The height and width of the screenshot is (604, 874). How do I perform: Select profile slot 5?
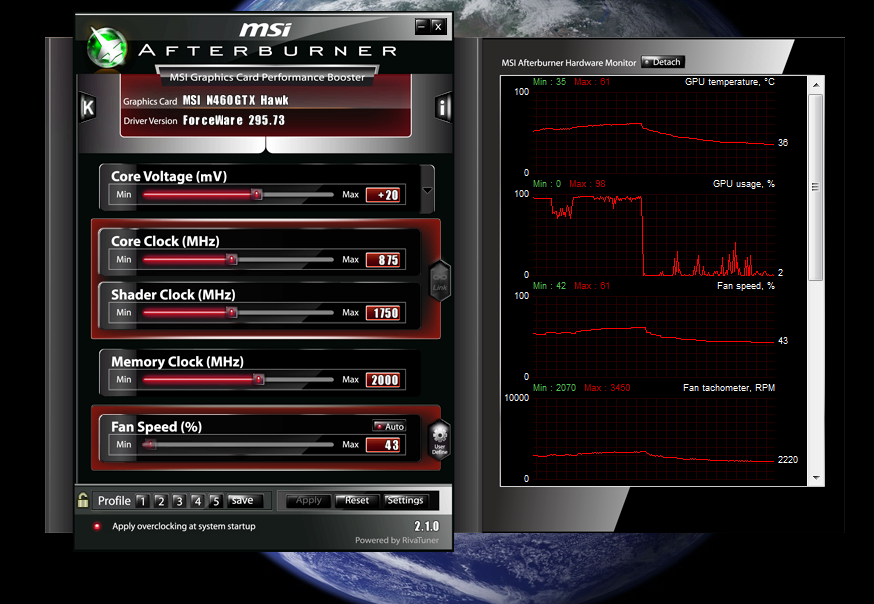[x=215, y=501]
